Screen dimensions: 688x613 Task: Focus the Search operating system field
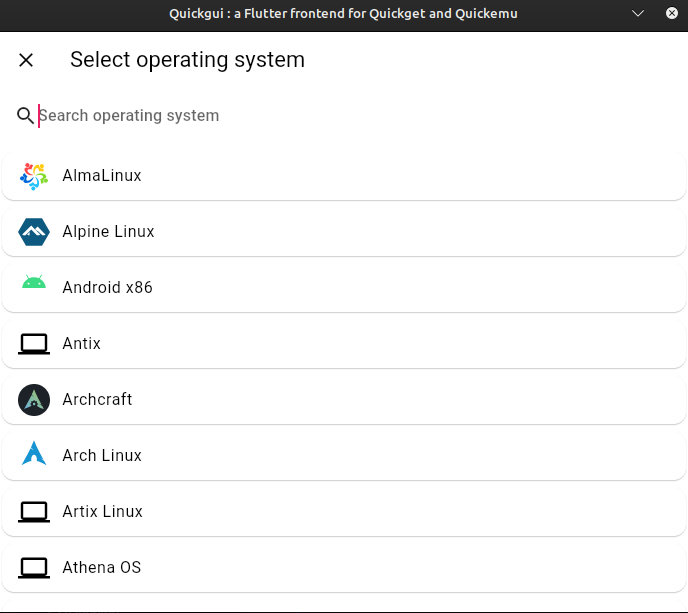point(300,116)
